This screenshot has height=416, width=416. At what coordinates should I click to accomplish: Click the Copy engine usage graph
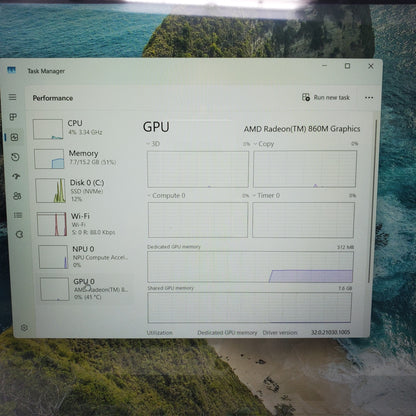[x=305, y=169]
